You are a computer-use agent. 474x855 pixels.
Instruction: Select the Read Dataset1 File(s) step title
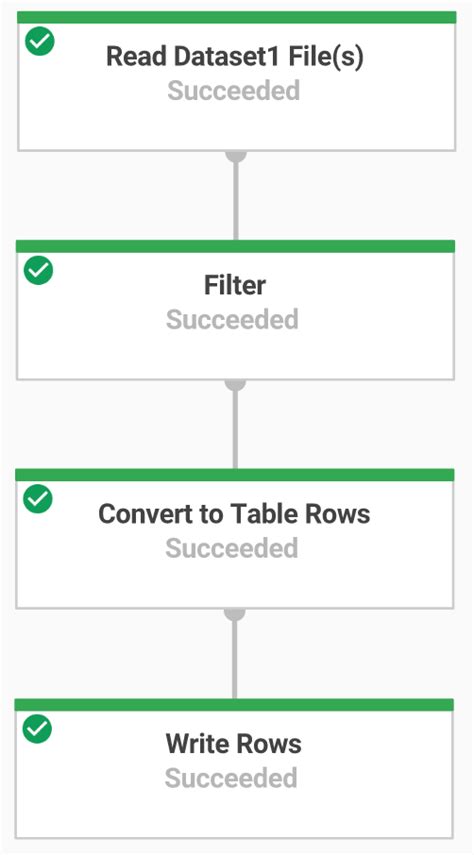(x=235, y=57)
